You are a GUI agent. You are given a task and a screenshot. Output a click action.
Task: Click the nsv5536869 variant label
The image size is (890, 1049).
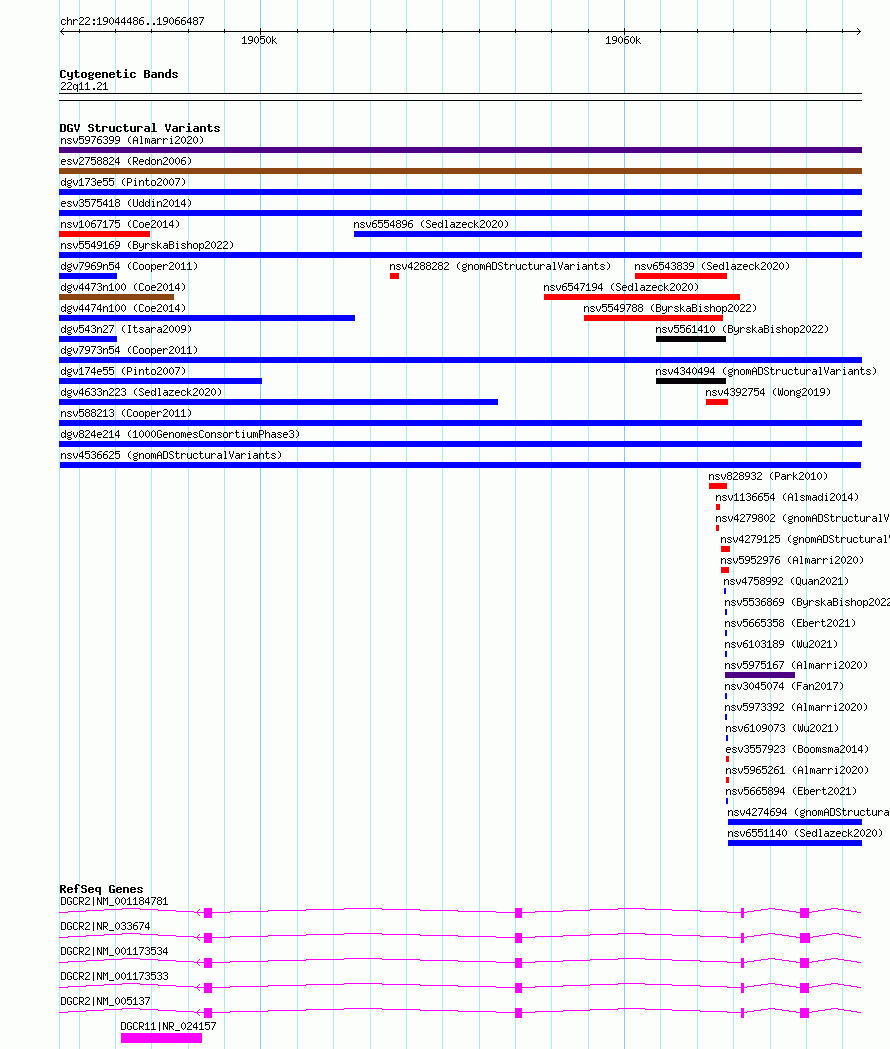807,603
